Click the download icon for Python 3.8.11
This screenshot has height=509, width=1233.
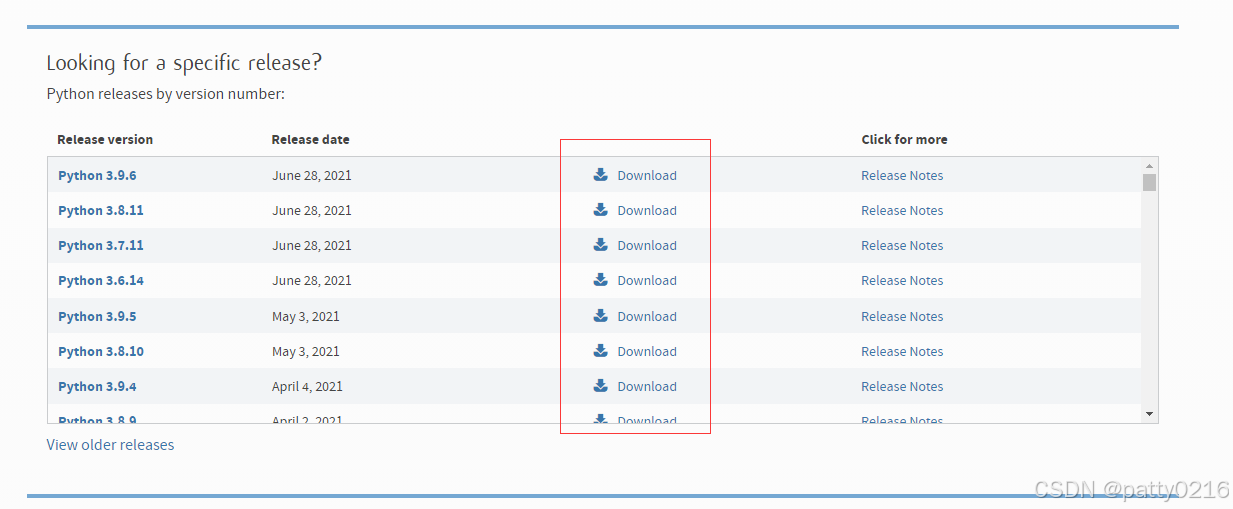pyautogui.click(x=600, y=209)
